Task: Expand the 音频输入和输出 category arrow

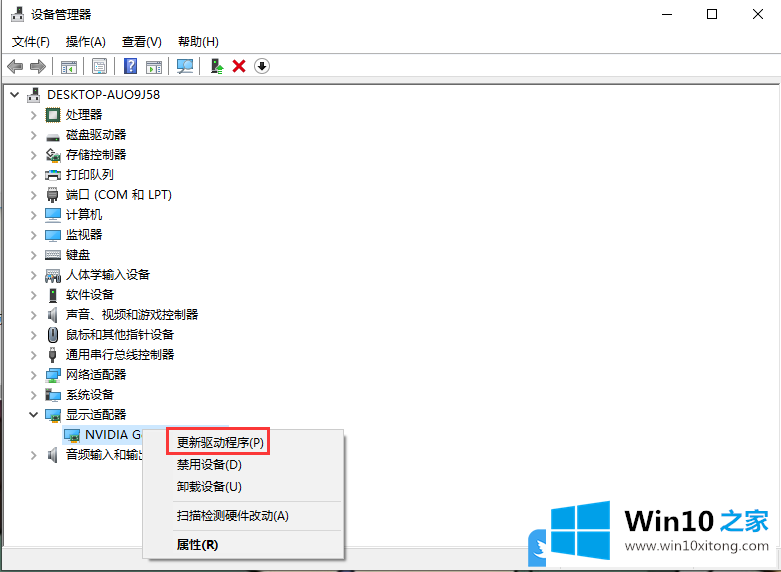Action: [x=33, y=455]
